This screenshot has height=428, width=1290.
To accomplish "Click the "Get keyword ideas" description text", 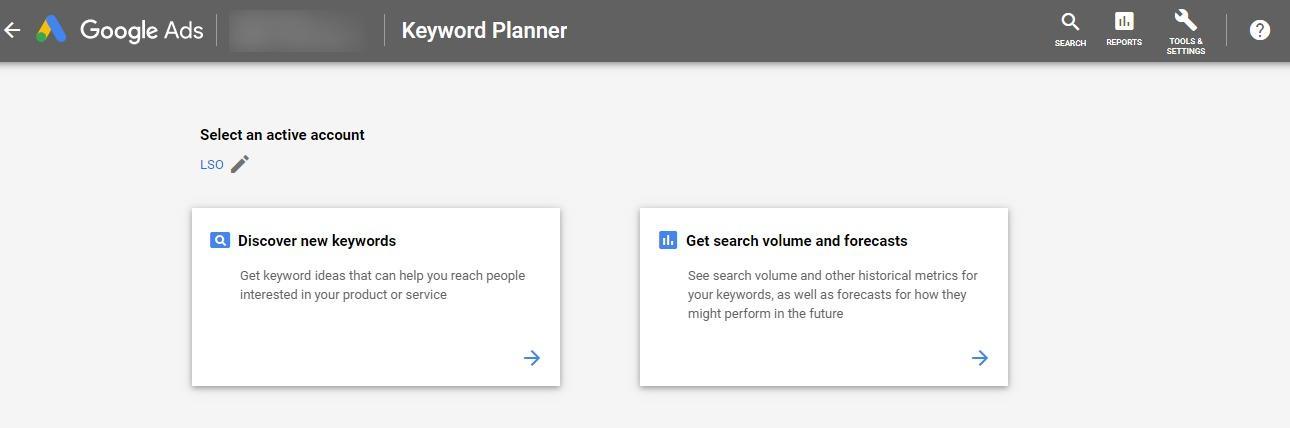I will [x=382, y=285].
